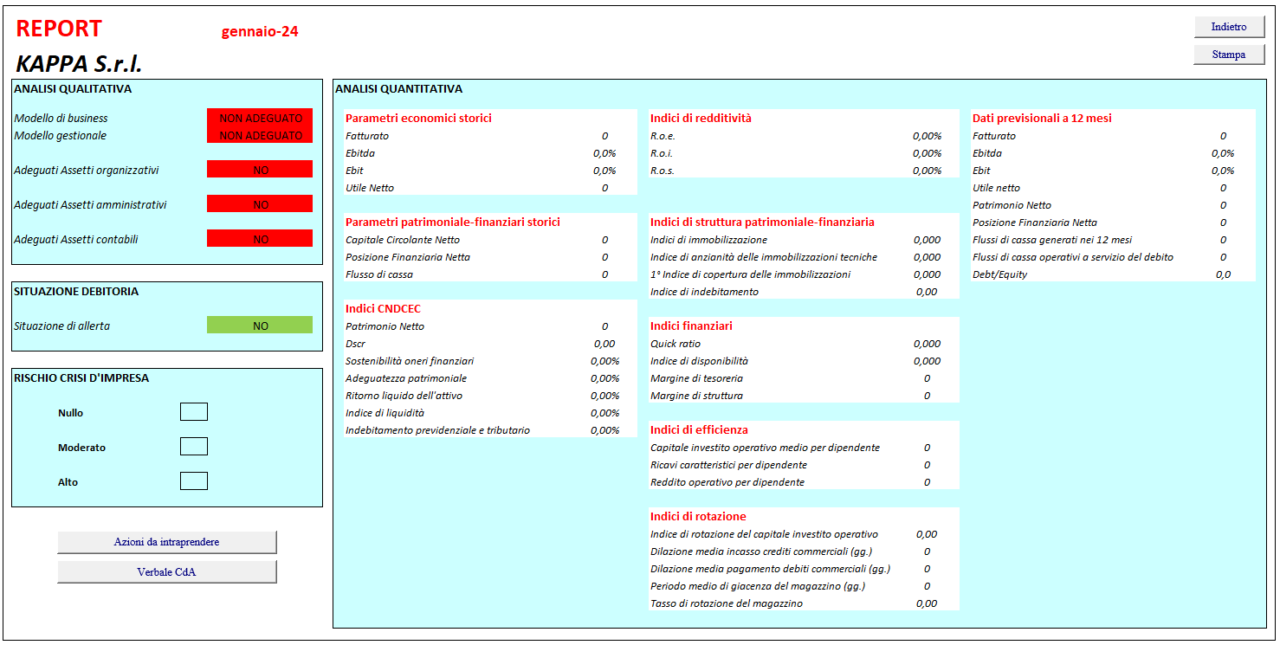Click the Stampa button
This screenshot has height=645, width=1280.
click(1229, 55)
